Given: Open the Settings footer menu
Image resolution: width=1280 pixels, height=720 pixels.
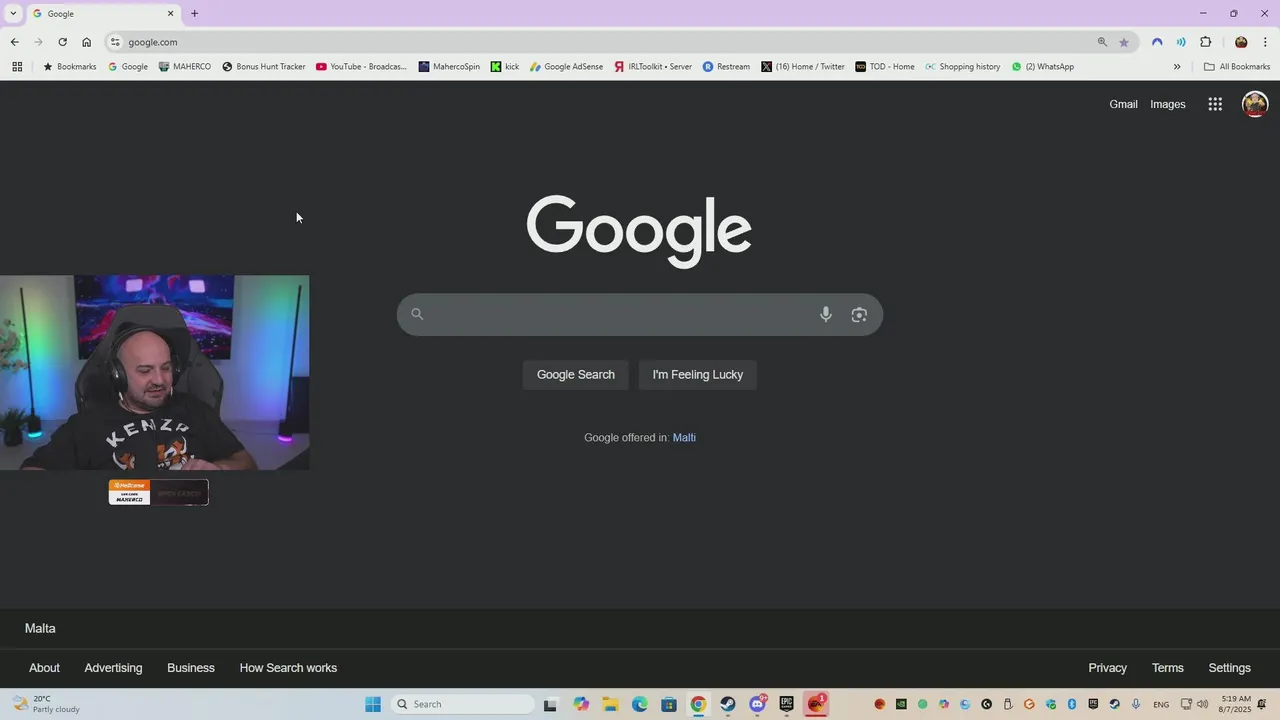Looking at the screenshot, I should [1229, 668].
